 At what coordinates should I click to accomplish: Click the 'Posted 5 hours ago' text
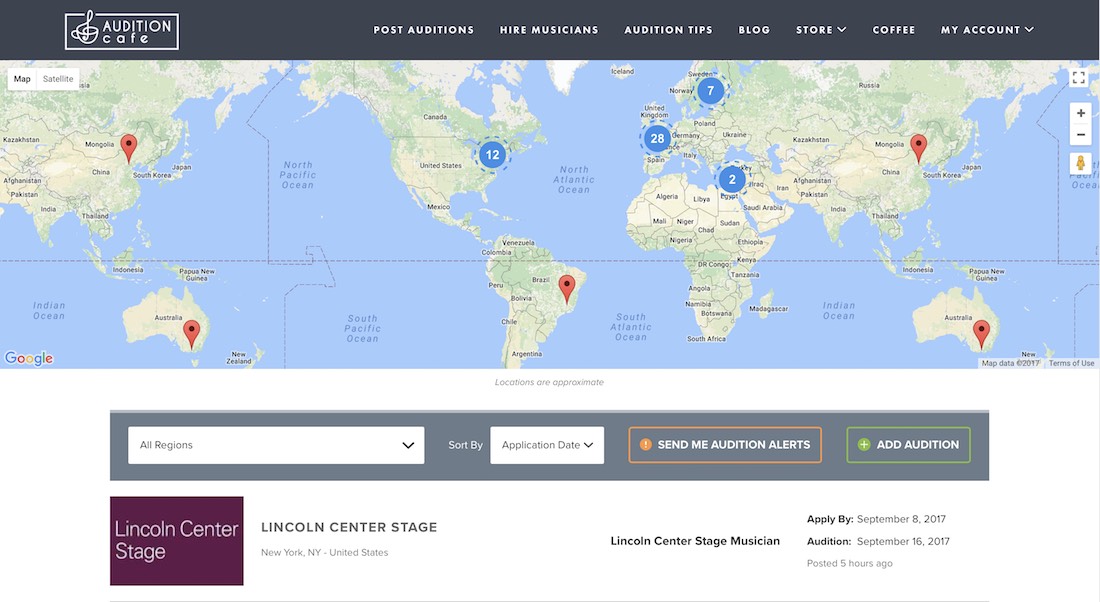click(x=850, y=563)
